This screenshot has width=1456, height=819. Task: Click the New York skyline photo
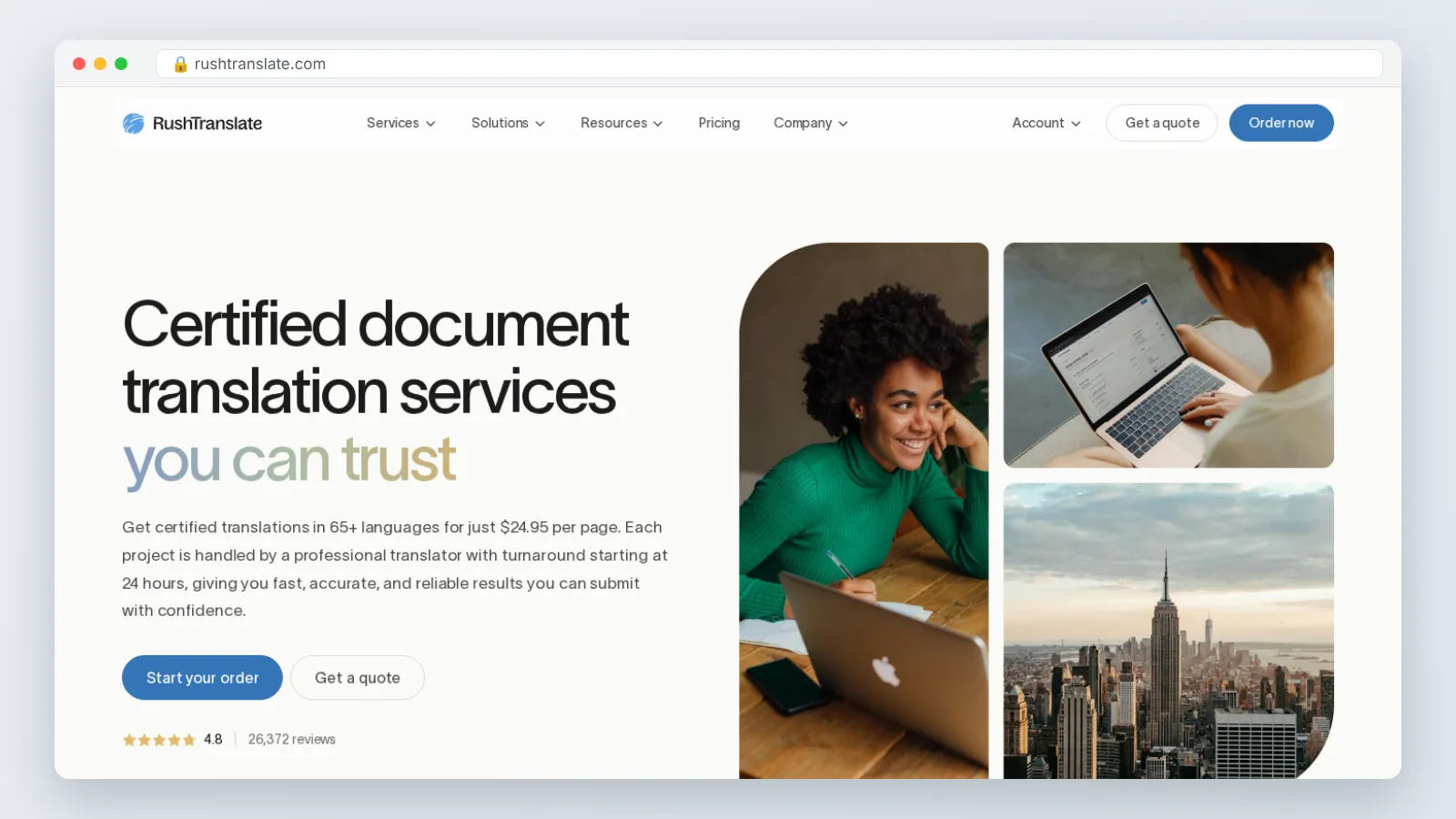1168,632
